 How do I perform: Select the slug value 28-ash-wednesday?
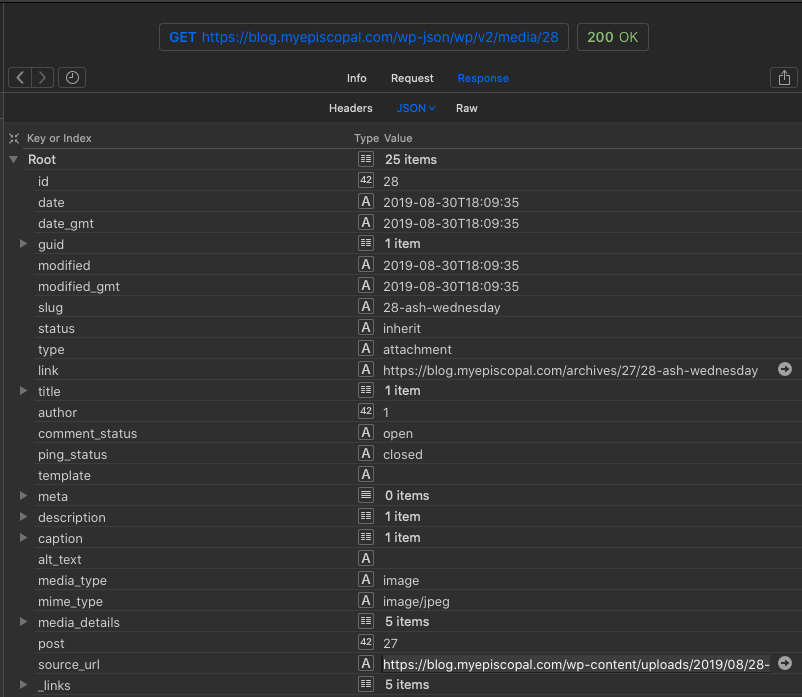pyautogui.click(x=441, y=307)
